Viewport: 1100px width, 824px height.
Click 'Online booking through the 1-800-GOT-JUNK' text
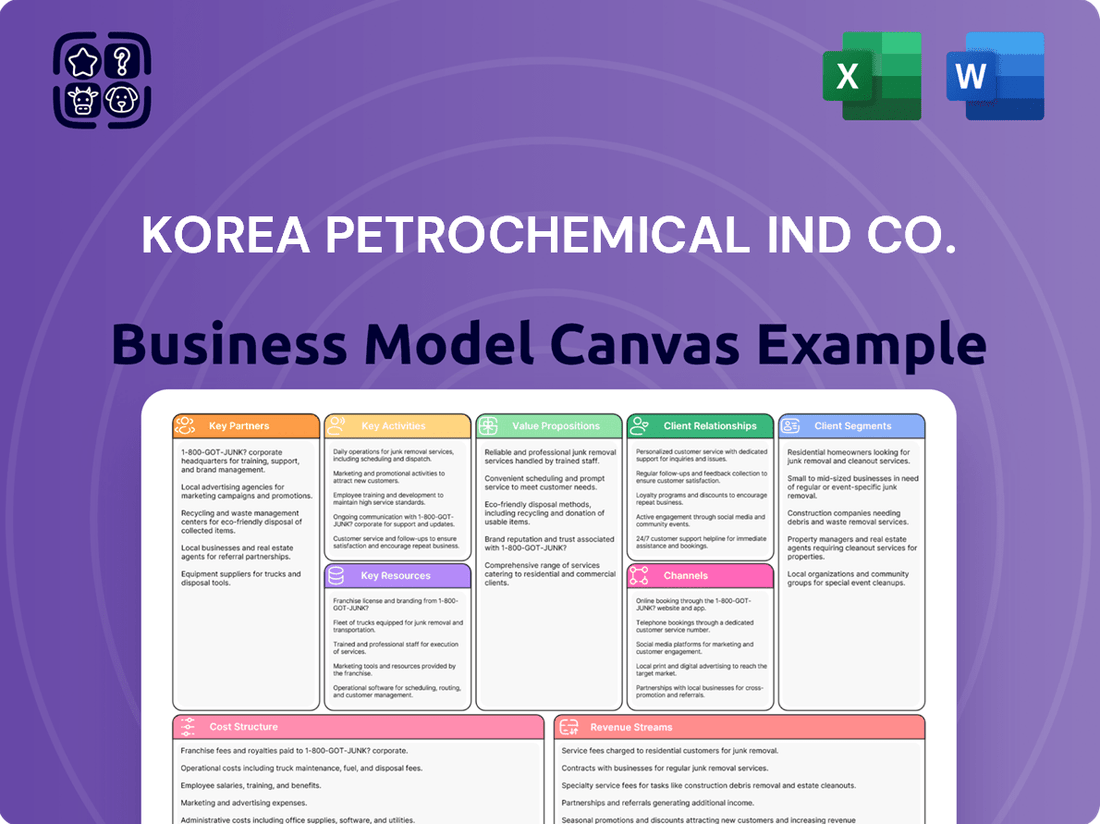pyautogui.click(x=693, y=605)
